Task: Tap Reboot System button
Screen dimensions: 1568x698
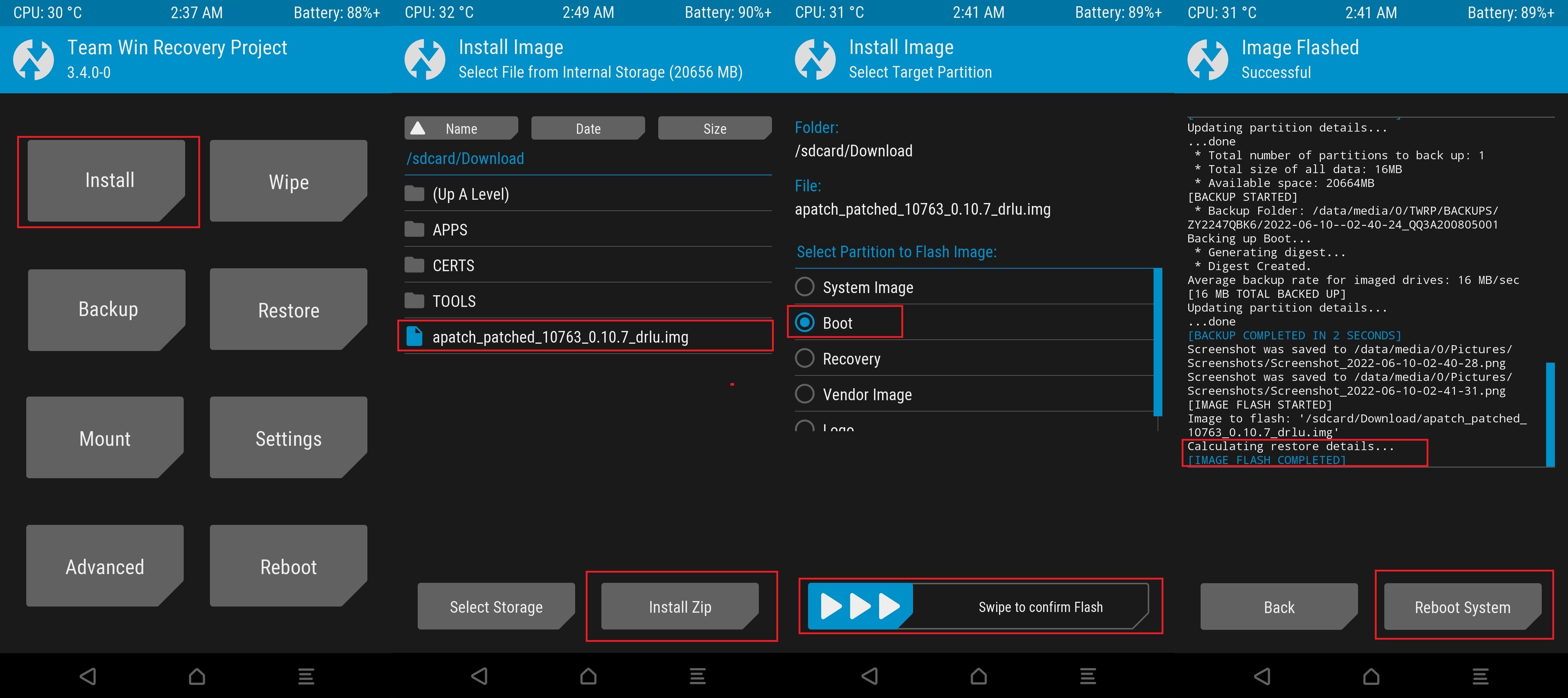Action: tap(1463, 607)
